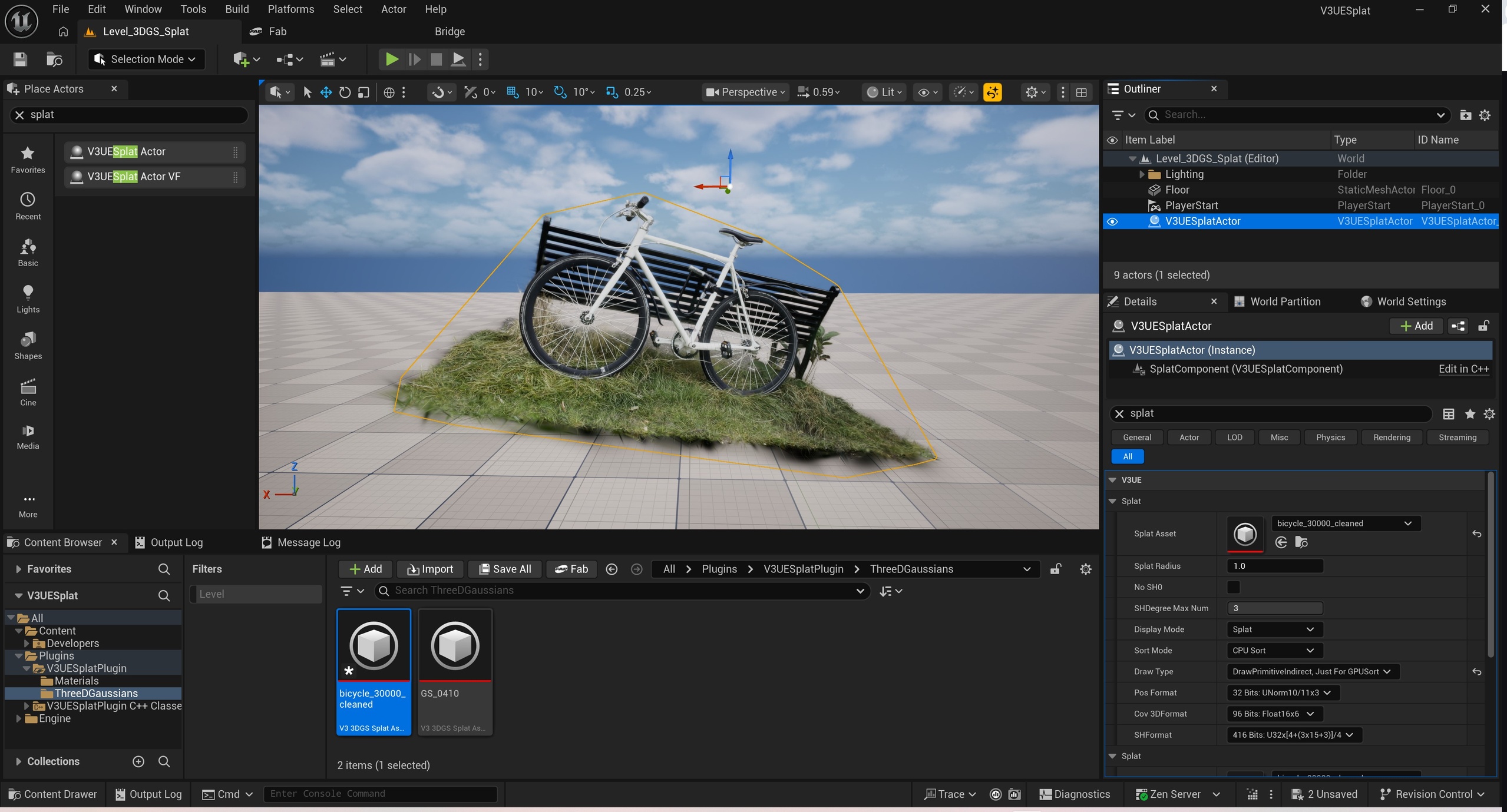Toggle the highlighted yellow viewport toolbar icon

pos(993,92)
